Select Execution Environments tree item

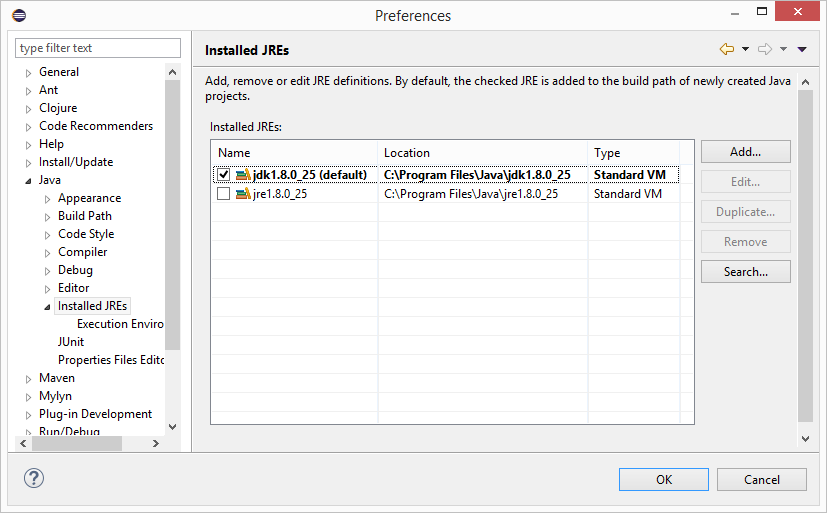point(120,324)
